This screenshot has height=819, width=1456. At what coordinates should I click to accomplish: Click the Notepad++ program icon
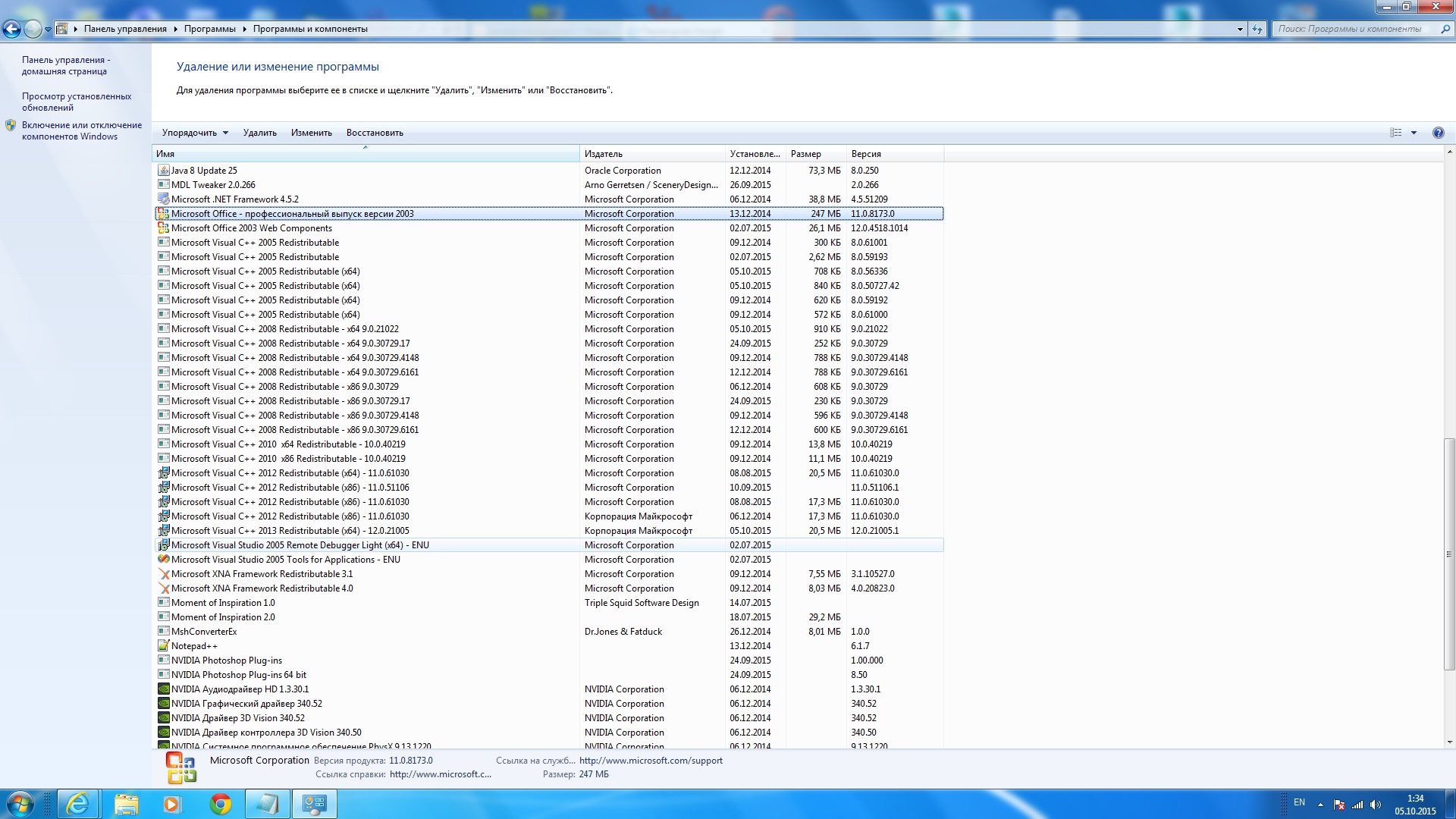click(x=163, y=646)
